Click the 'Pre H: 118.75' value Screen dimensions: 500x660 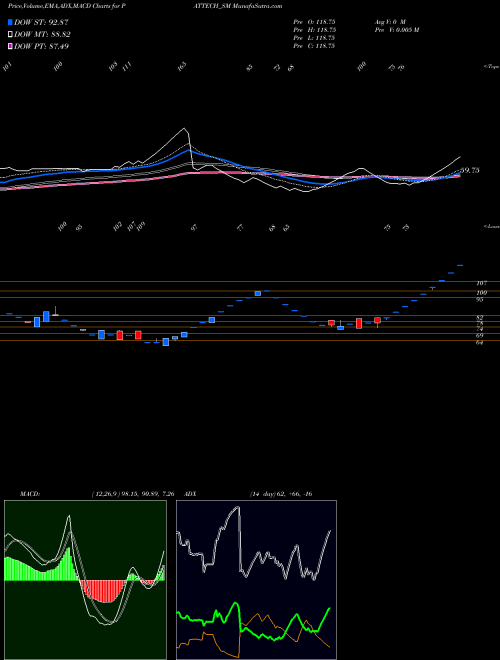click(314, 30)
